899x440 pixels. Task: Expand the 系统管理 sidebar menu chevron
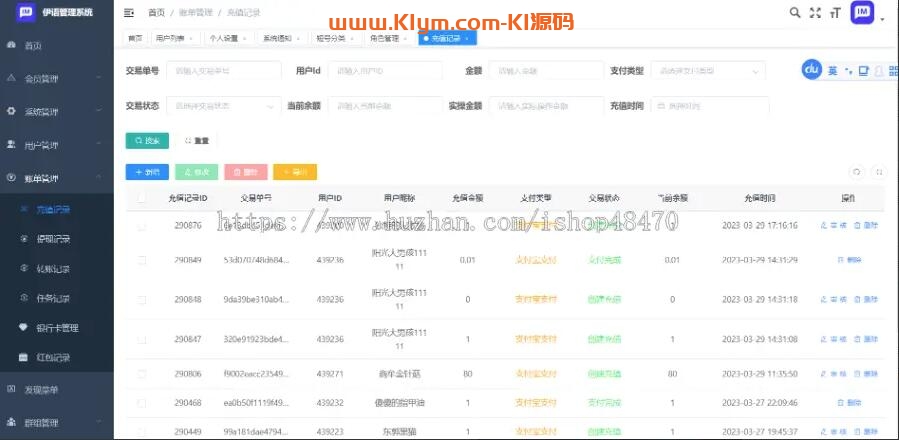pos(99,111)
